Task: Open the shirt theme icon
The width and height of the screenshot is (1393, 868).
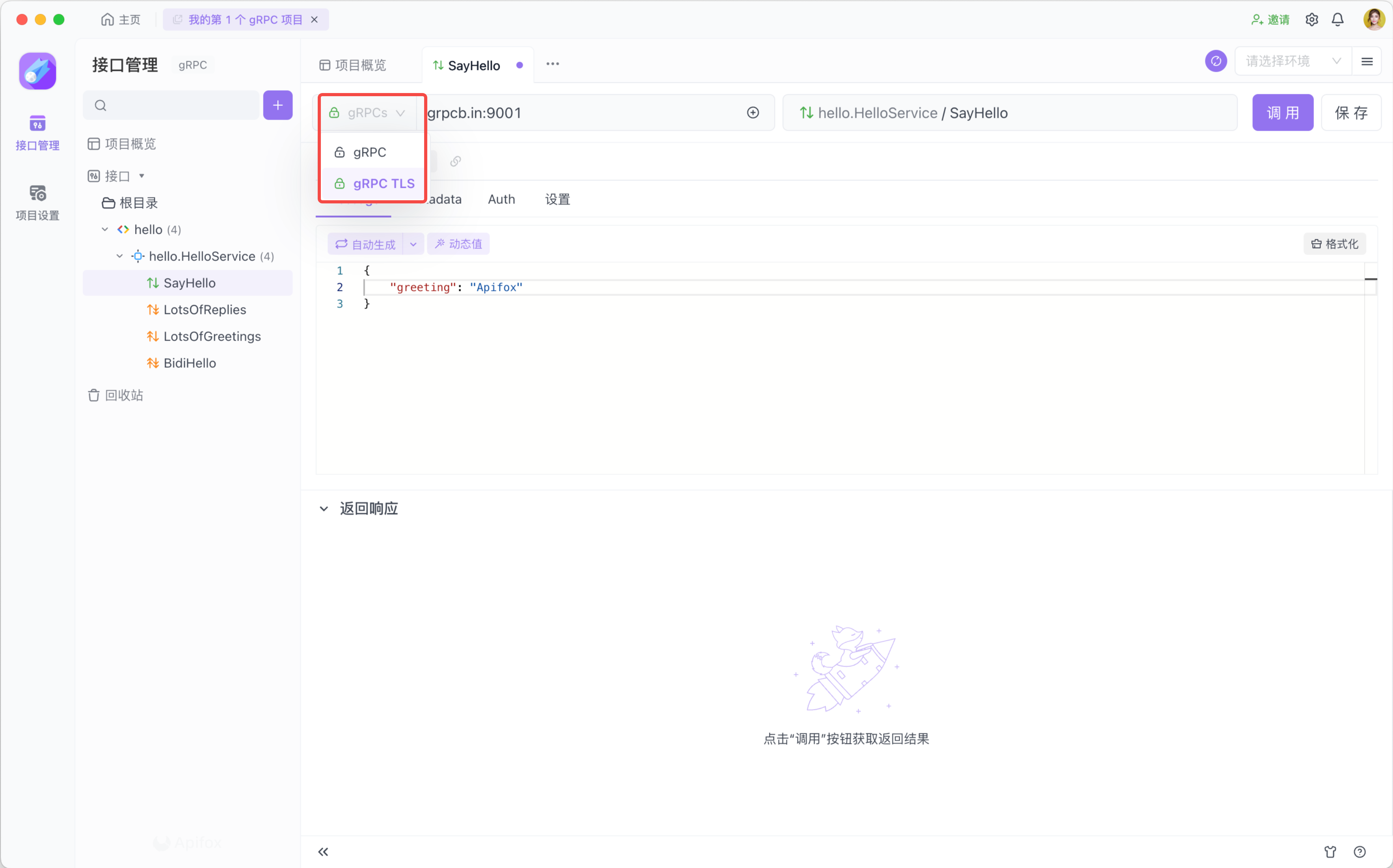Action: [1330, 852]
